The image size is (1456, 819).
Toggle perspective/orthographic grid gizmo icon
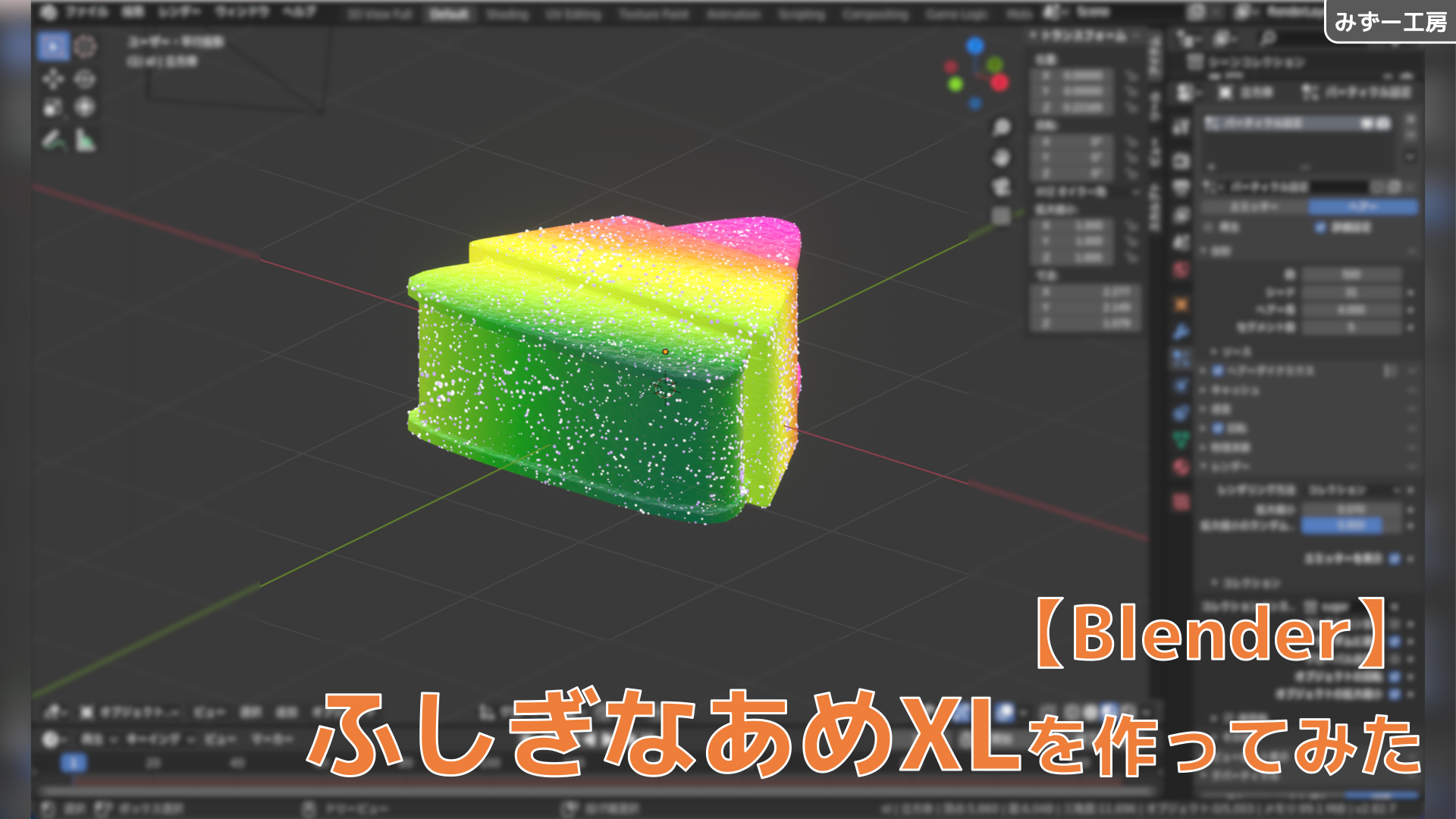coord(1002,216)
